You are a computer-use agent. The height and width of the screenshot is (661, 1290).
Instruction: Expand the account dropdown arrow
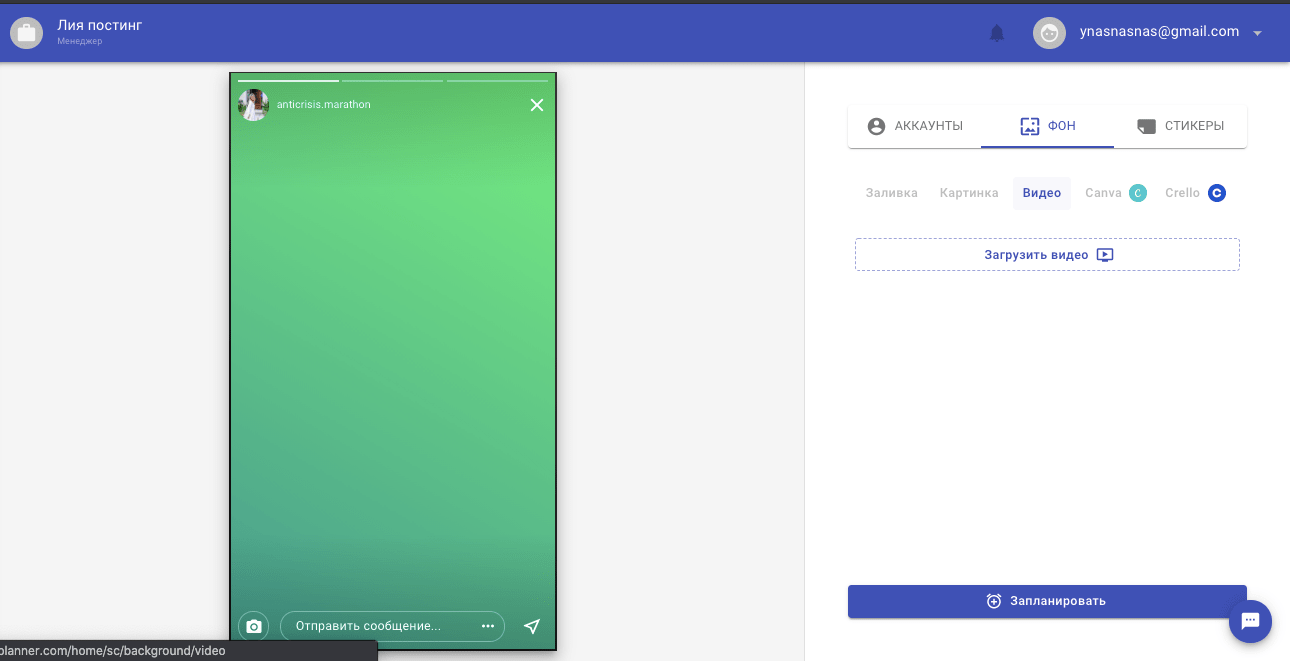(1257, 33)
